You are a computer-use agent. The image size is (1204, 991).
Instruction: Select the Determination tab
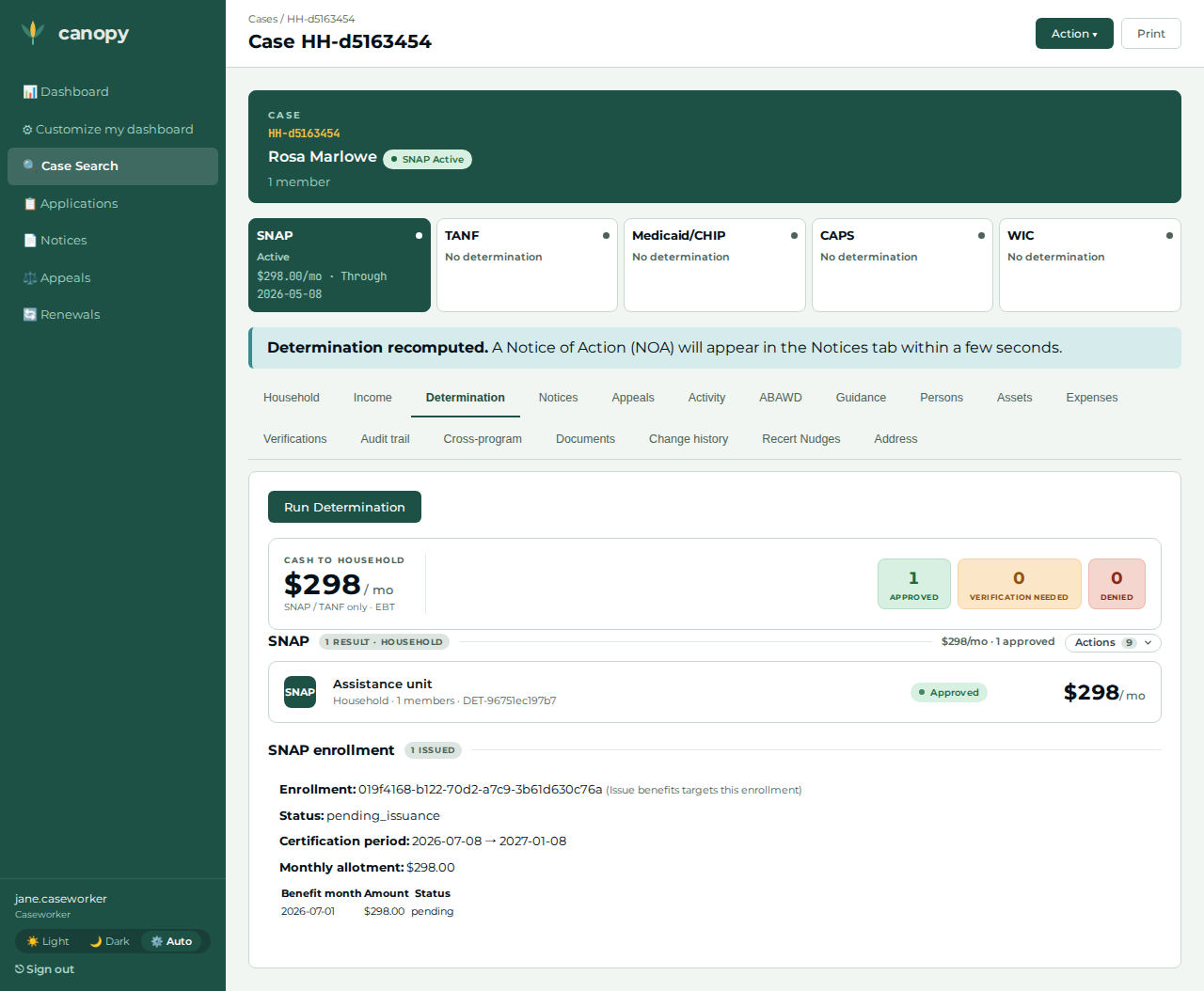466,398
